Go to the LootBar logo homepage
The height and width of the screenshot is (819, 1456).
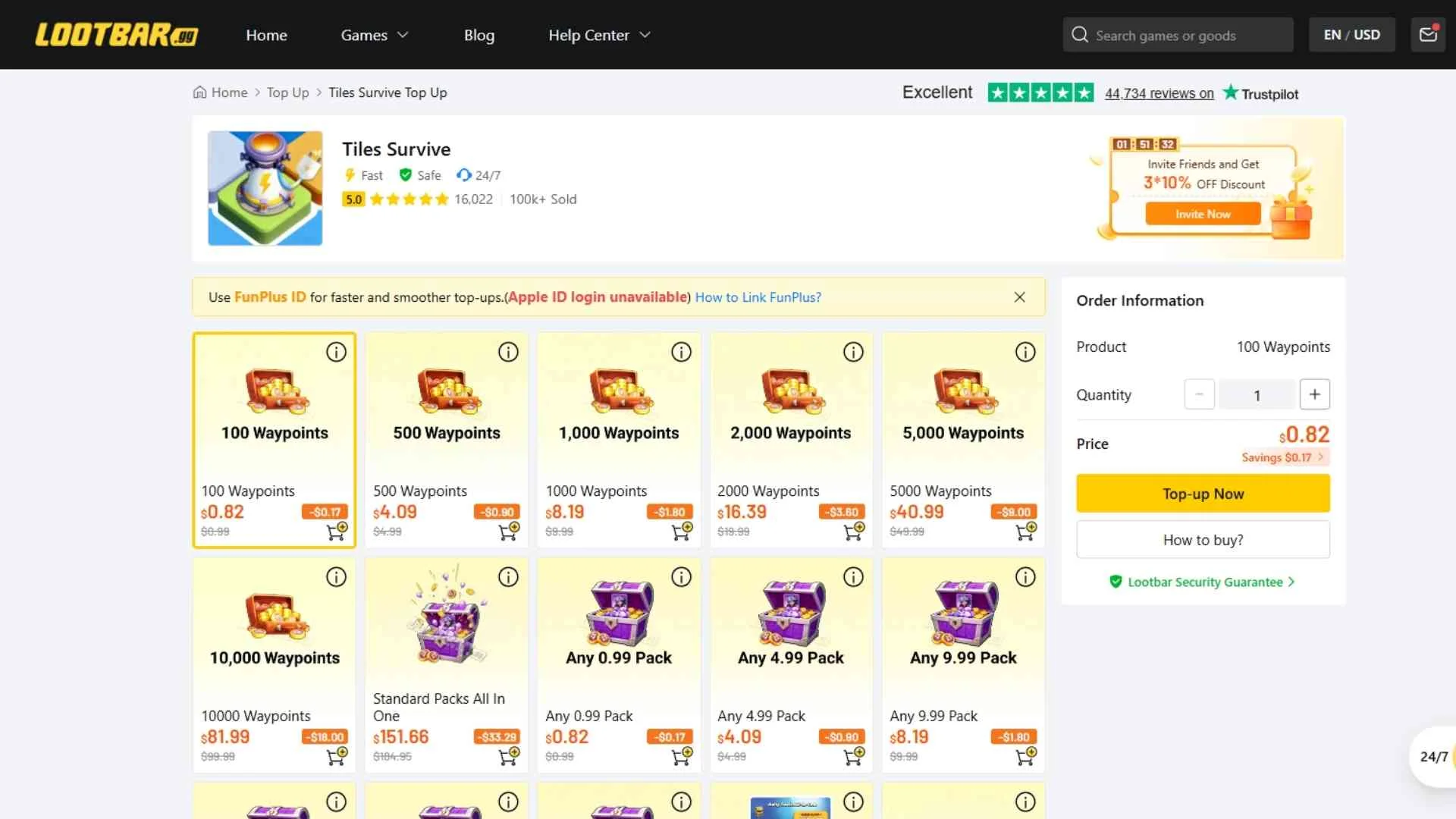117,35
